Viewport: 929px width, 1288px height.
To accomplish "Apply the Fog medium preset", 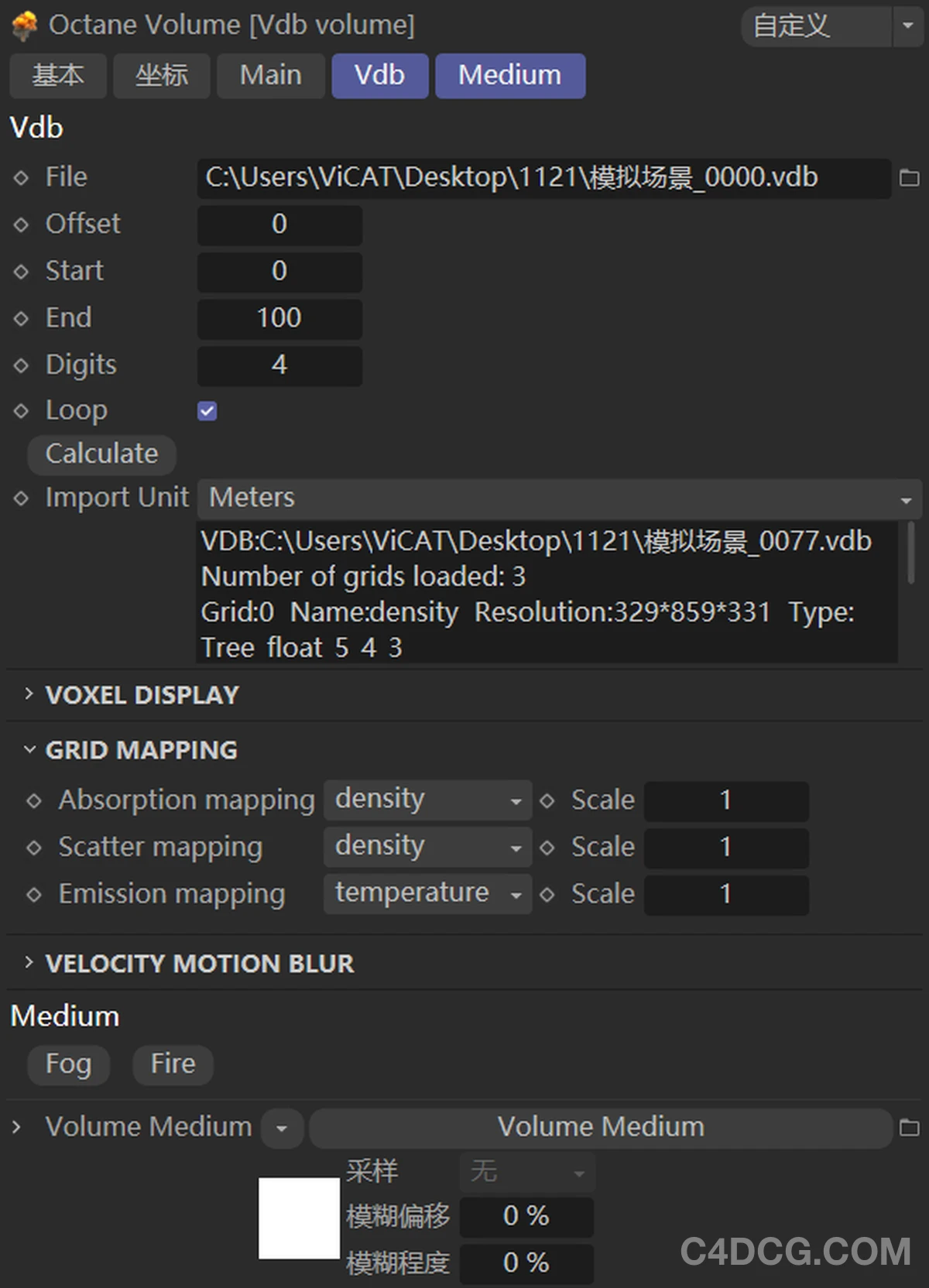I will [68, 1064].
